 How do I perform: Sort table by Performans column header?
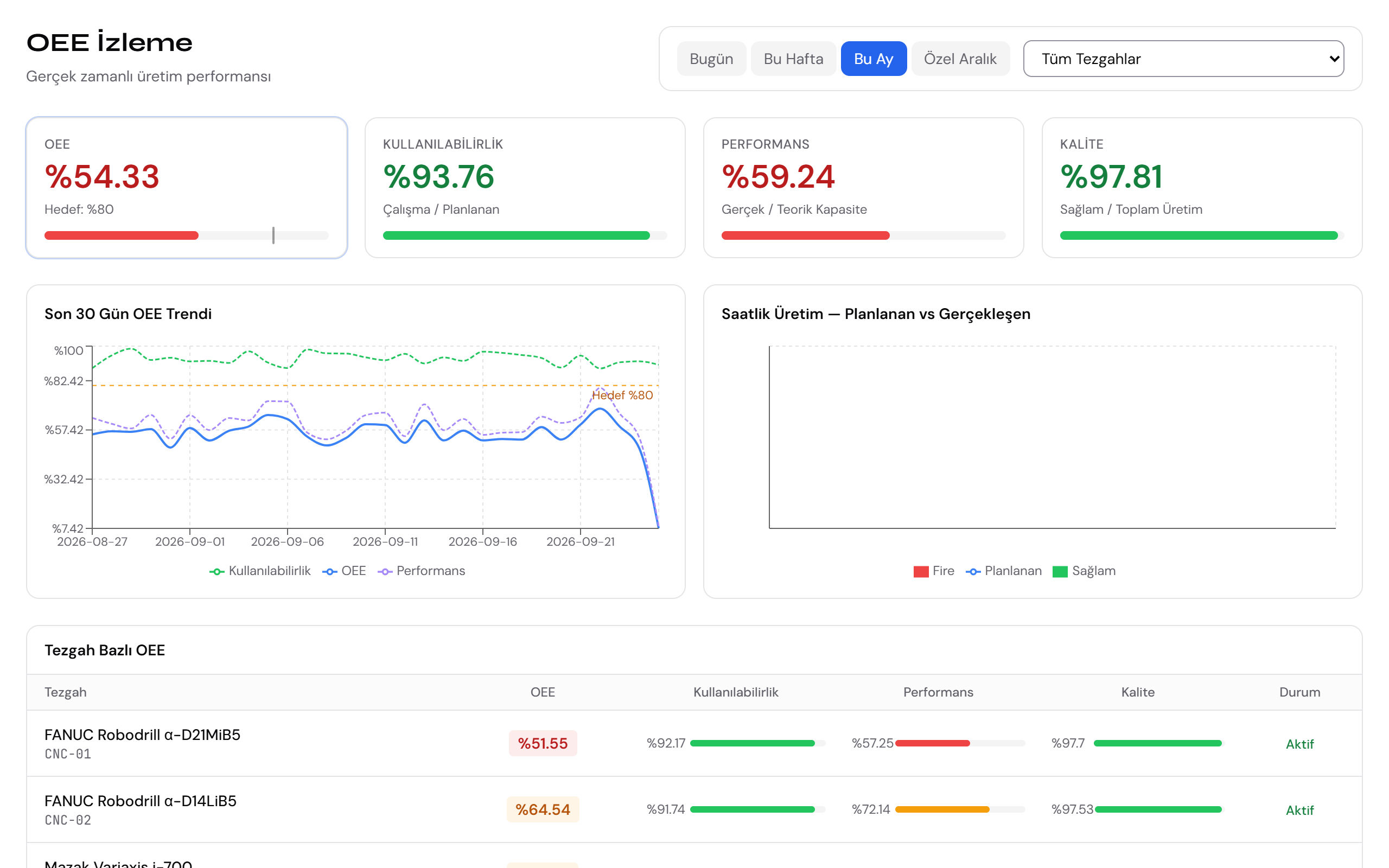point(938,692)
